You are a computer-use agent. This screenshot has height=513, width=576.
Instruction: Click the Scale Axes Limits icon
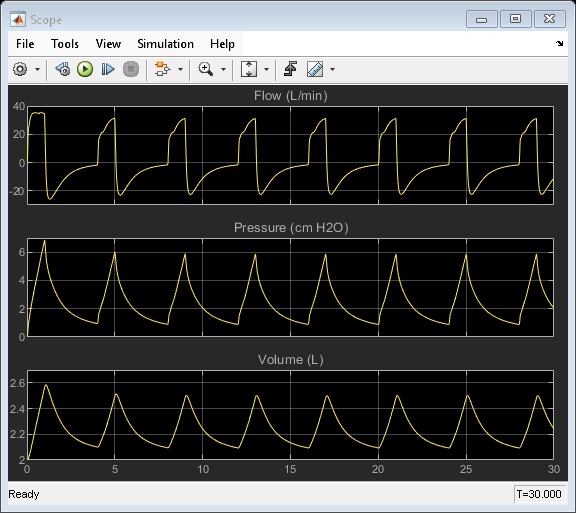click(249, 69)
